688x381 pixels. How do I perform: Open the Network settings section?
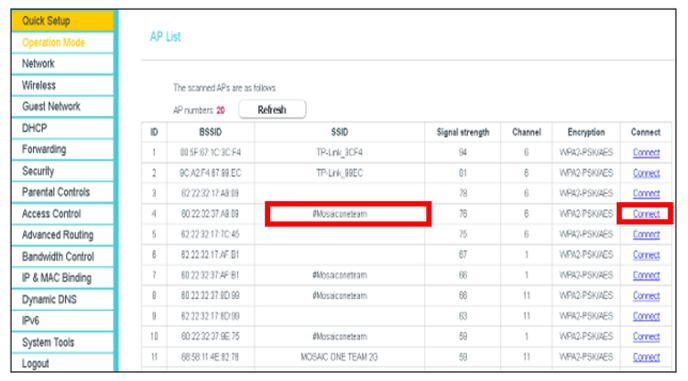[62, 64]
